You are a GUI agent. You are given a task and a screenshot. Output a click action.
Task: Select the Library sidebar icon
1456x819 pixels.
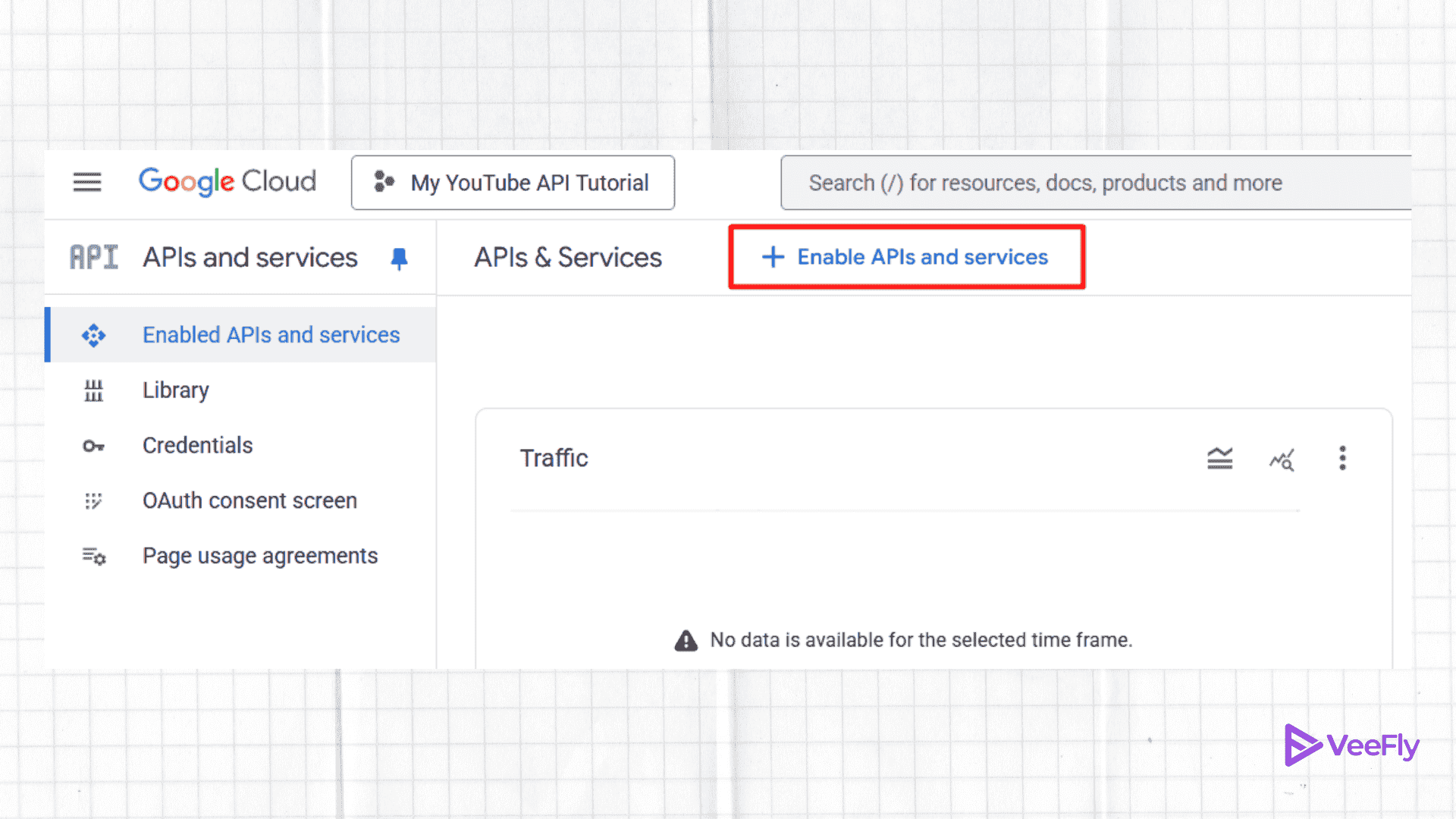pos(93,390)
